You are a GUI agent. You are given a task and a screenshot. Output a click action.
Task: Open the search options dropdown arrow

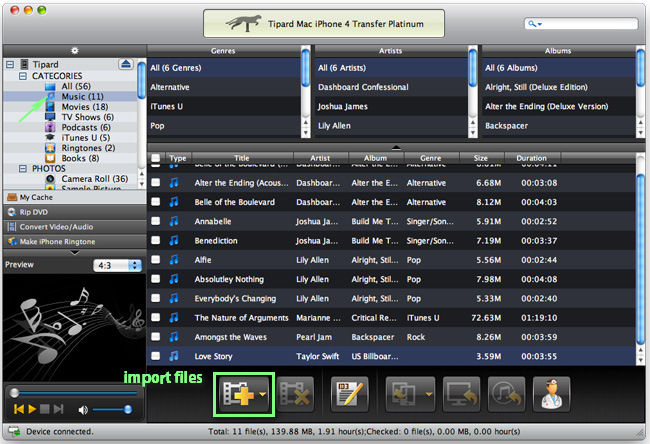[540, 24]
